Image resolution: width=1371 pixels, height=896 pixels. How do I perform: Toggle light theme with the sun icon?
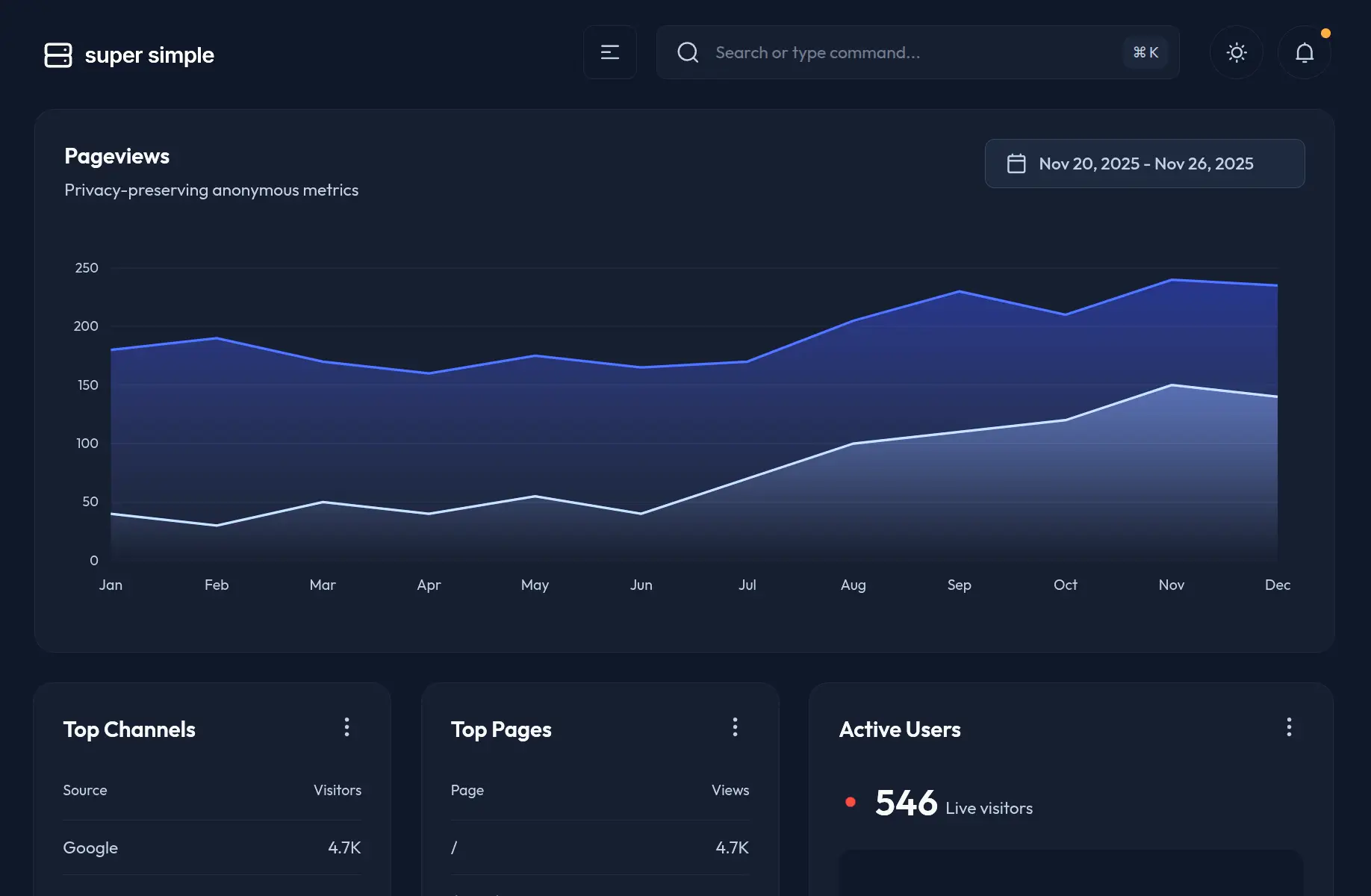pos(1236,52)
